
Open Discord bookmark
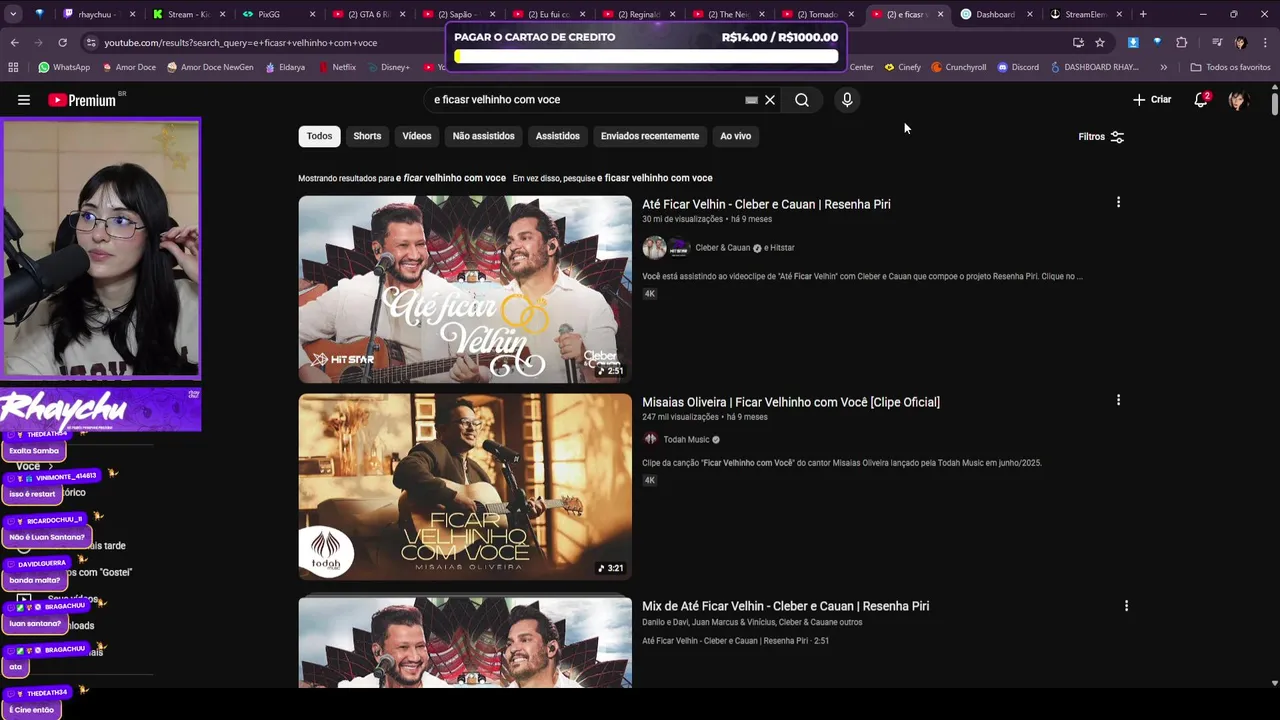click(1017, 67)
